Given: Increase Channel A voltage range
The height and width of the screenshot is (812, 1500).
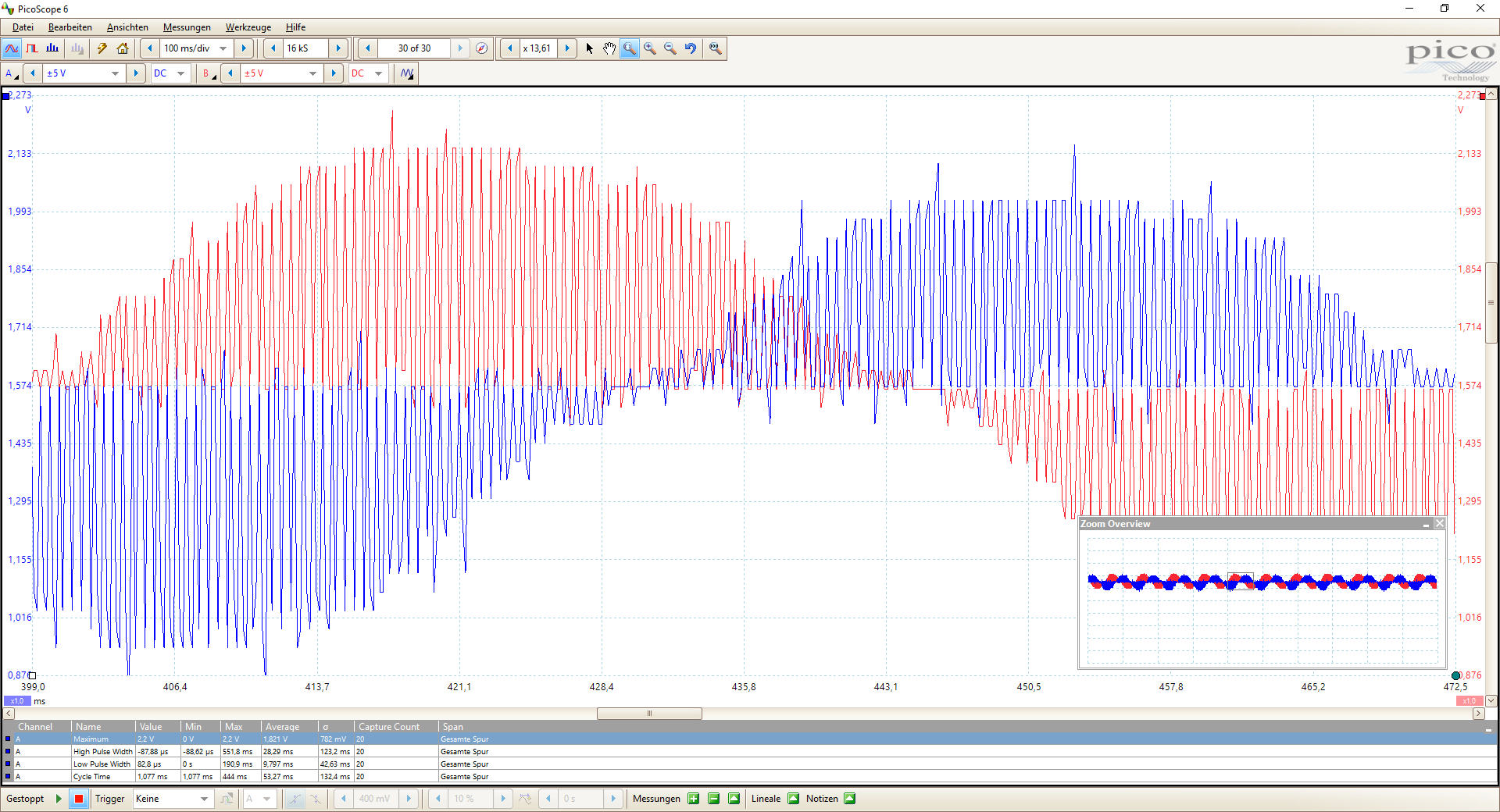Looking at the screenshot, I should pyautogui.click(x=136, y=73).
